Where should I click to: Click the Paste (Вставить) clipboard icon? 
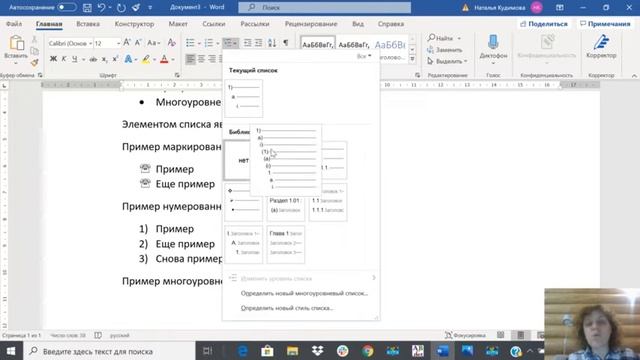click(x=16, y=43)
